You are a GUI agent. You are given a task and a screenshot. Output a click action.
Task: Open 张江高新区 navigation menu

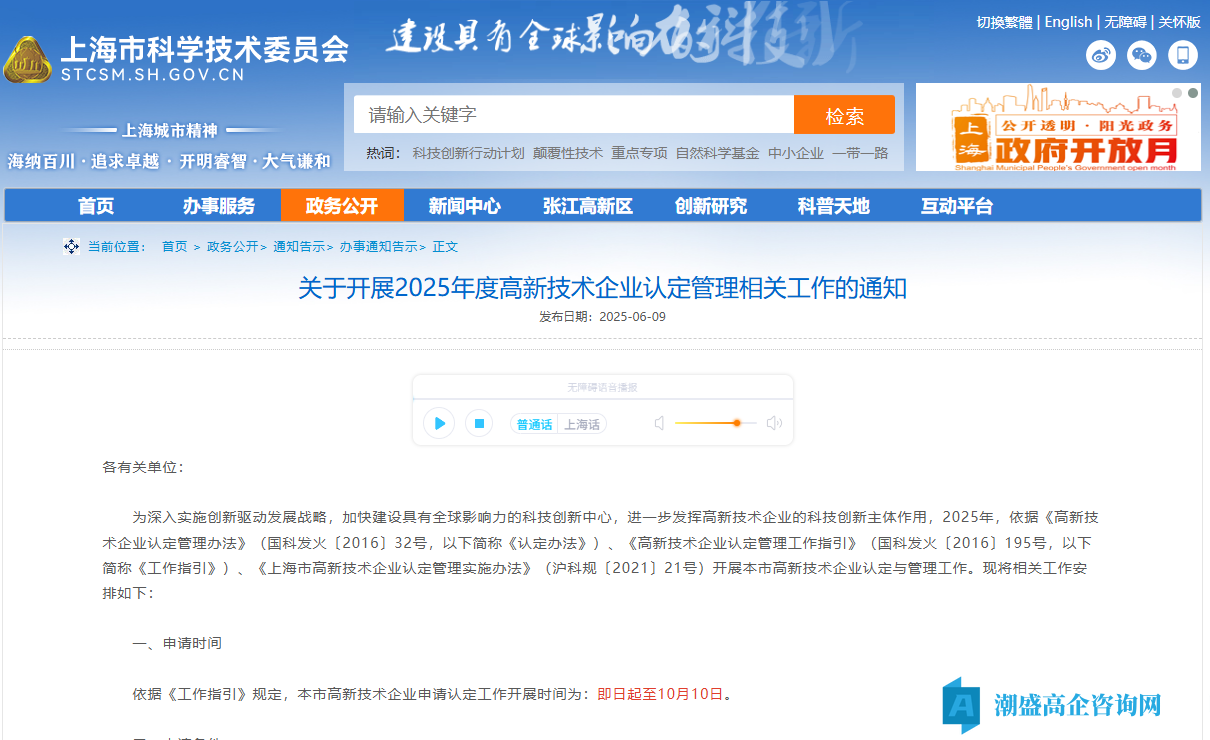pyautogui.click(x=588, y=206)
